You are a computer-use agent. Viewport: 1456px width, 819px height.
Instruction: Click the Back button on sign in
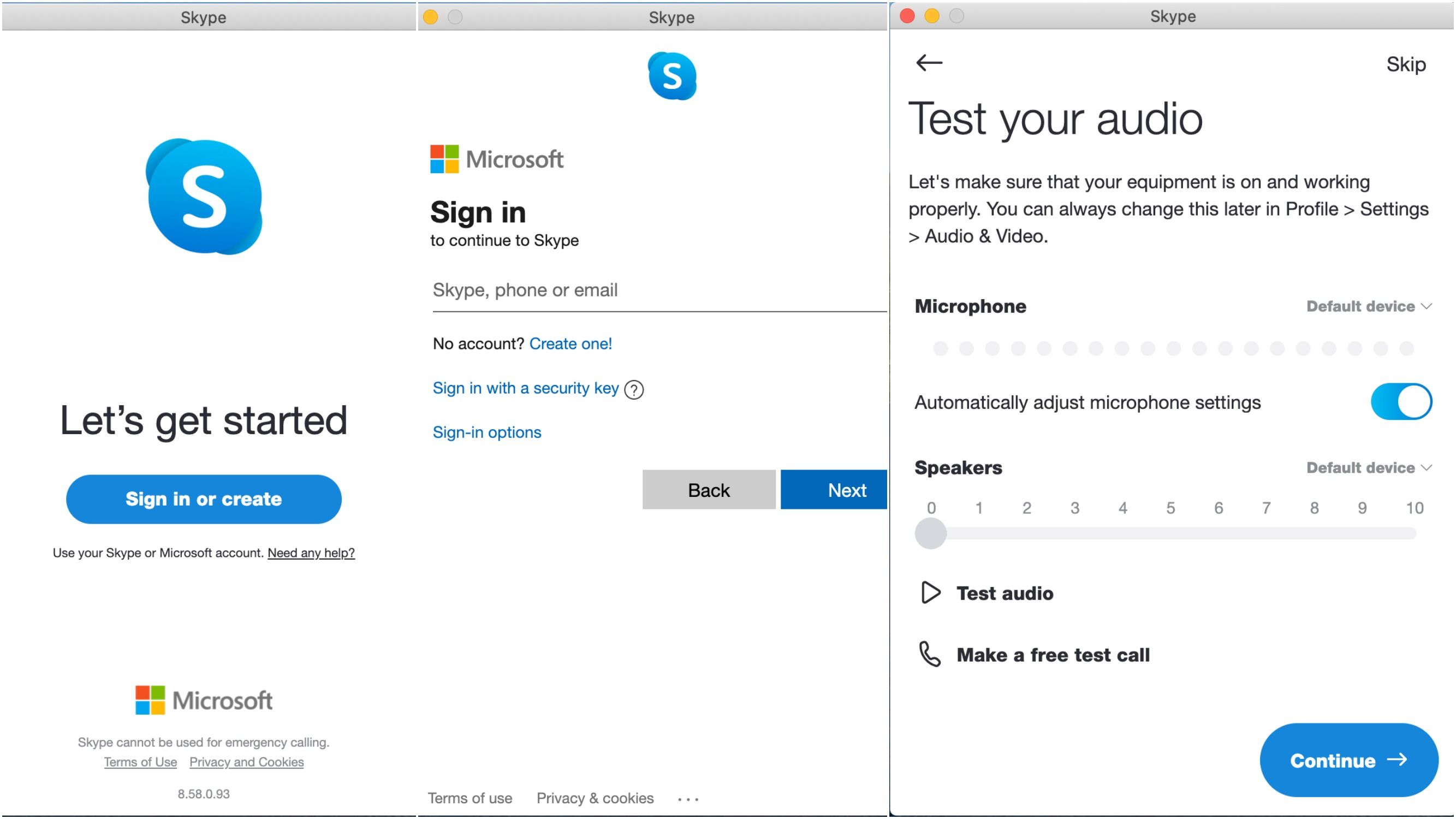(708, 489)
